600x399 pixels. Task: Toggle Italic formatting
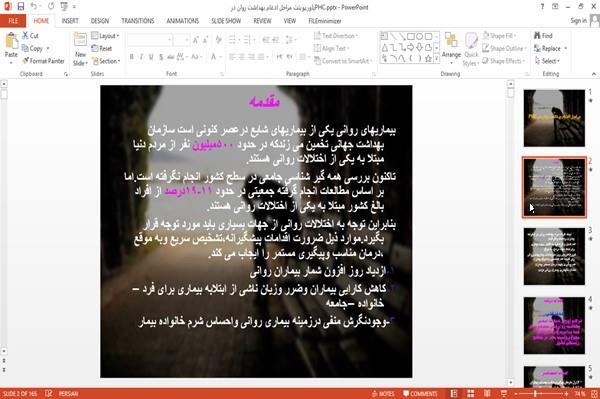click(141, 57)
